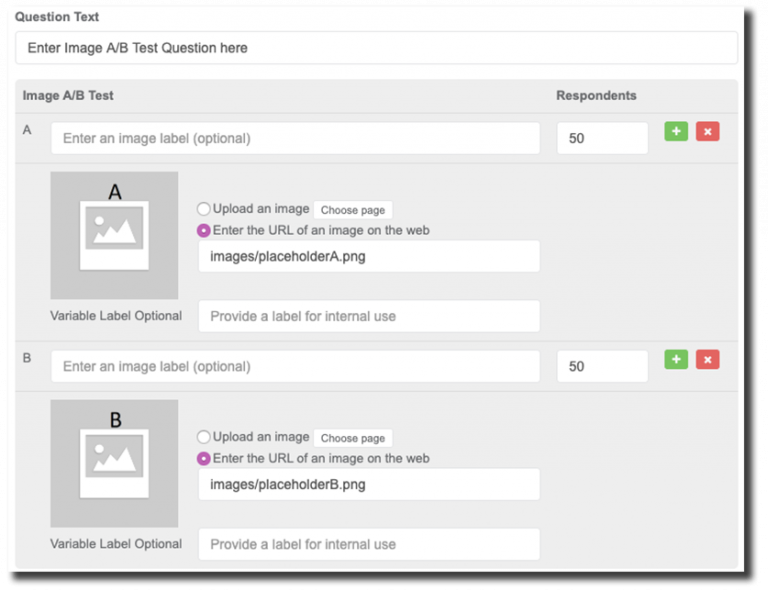Viewport: 768px width, 591px height.
Task: Click the respondents count field for B
Action: point(602,366)
